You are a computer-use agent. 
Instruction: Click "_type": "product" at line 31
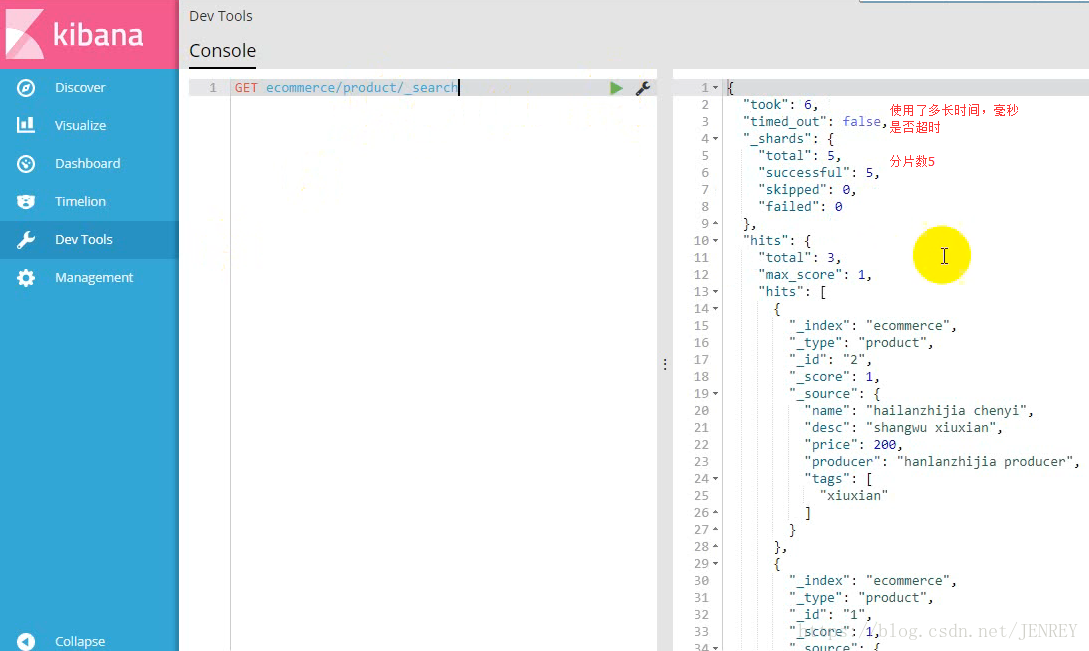pyautogui.click(x=861, y=598)
